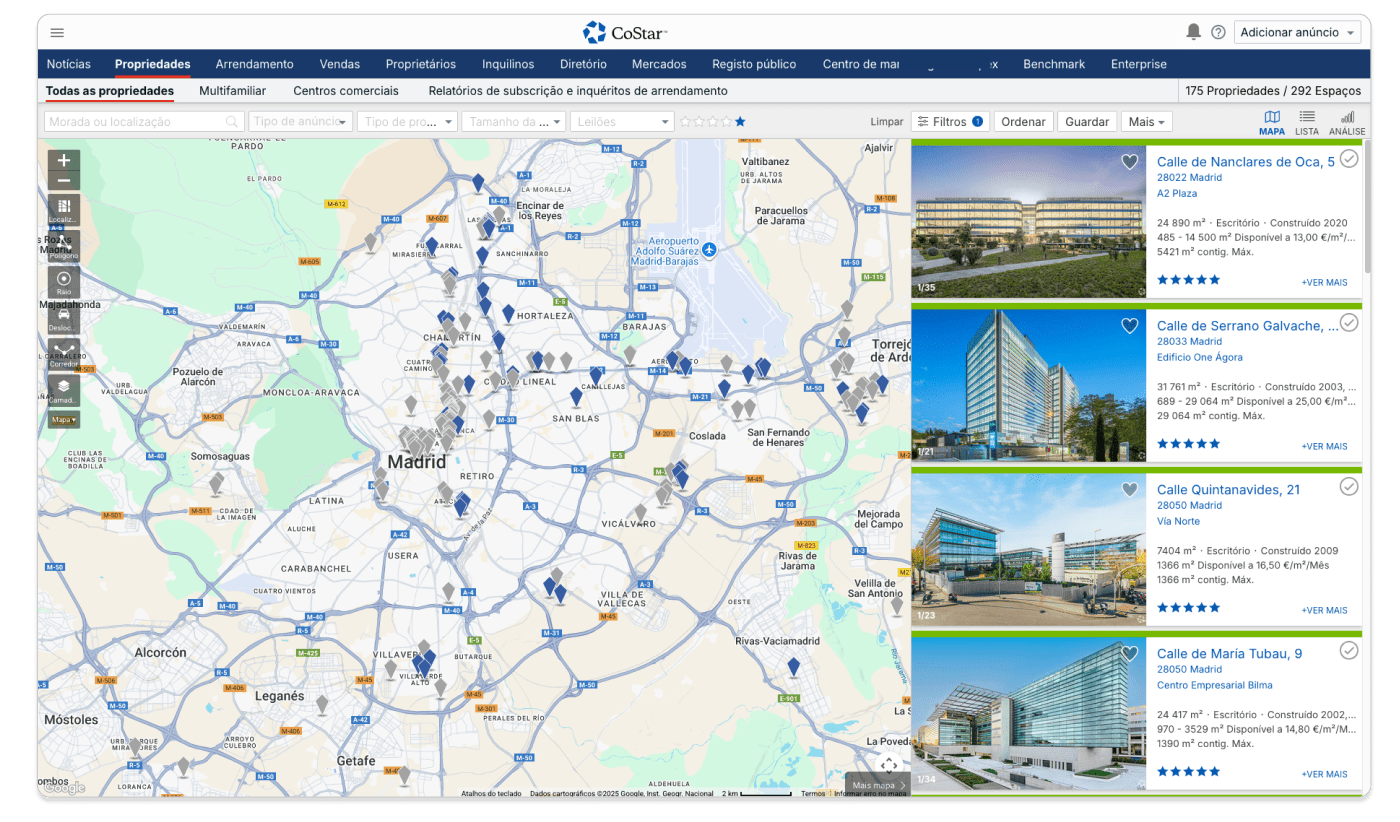Tick the checkmark for Calle de Nanclares de Oca
This screenshot has width=1400, height=822.
(1349, 159)
